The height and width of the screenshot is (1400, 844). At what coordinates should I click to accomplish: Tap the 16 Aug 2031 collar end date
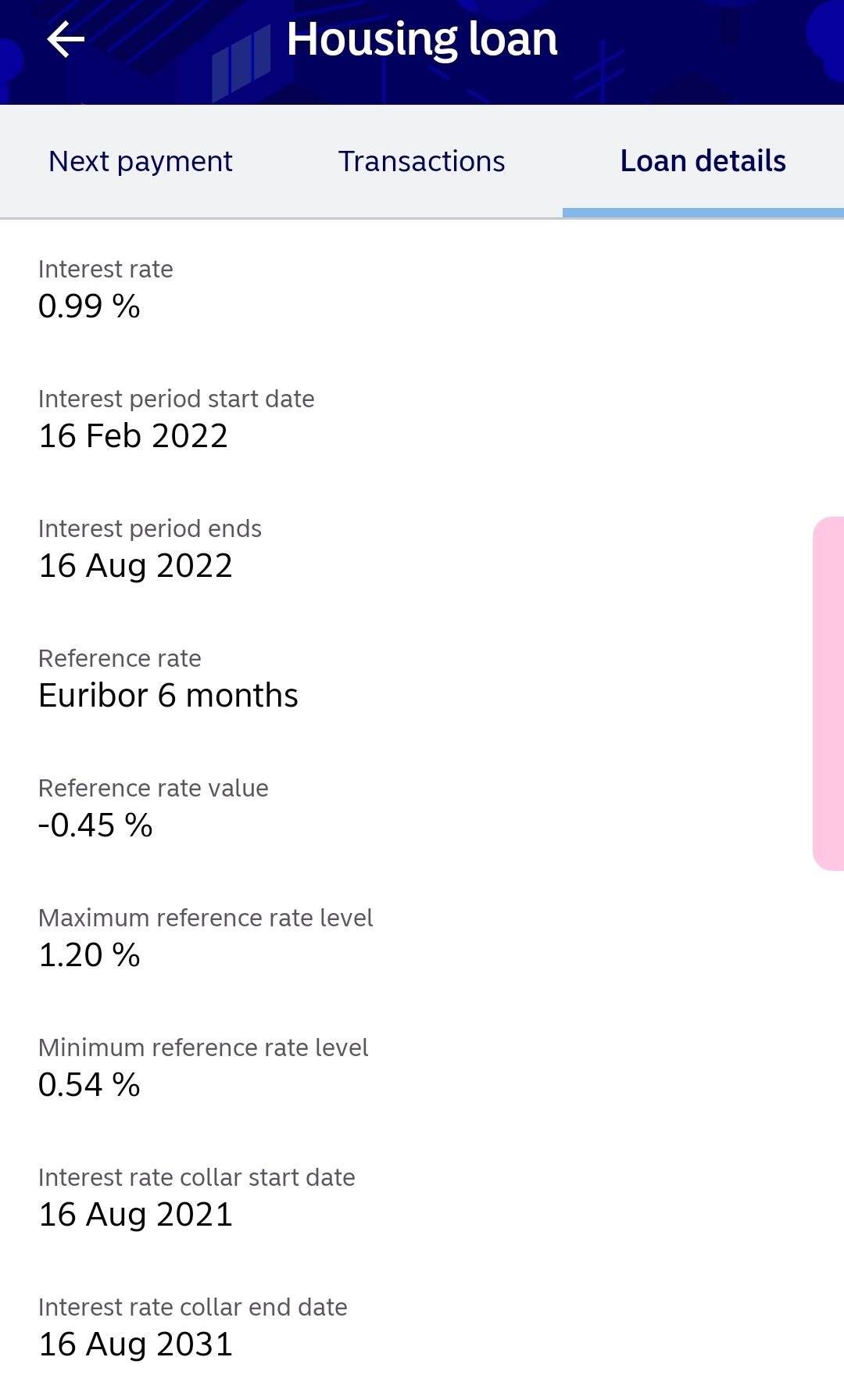pyautogui.click(x=136, y=1345)
